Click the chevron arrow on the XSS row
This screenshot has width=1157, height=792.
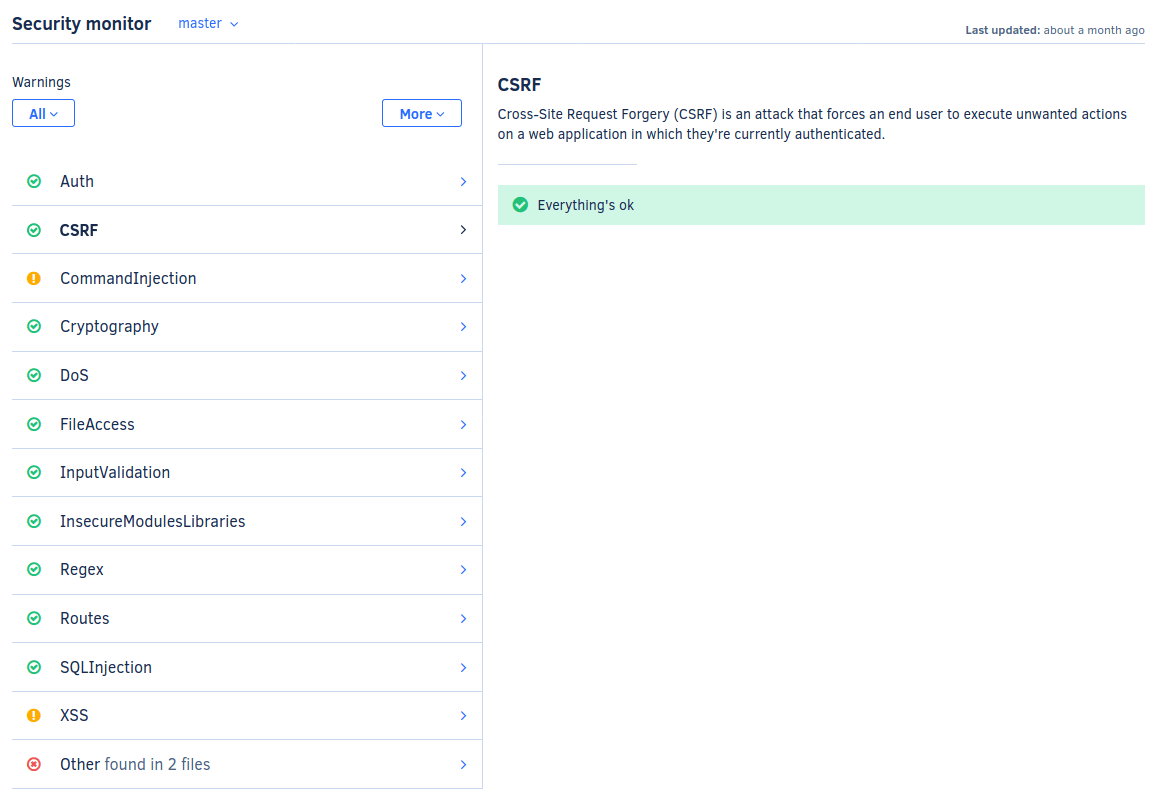(463, 715)
